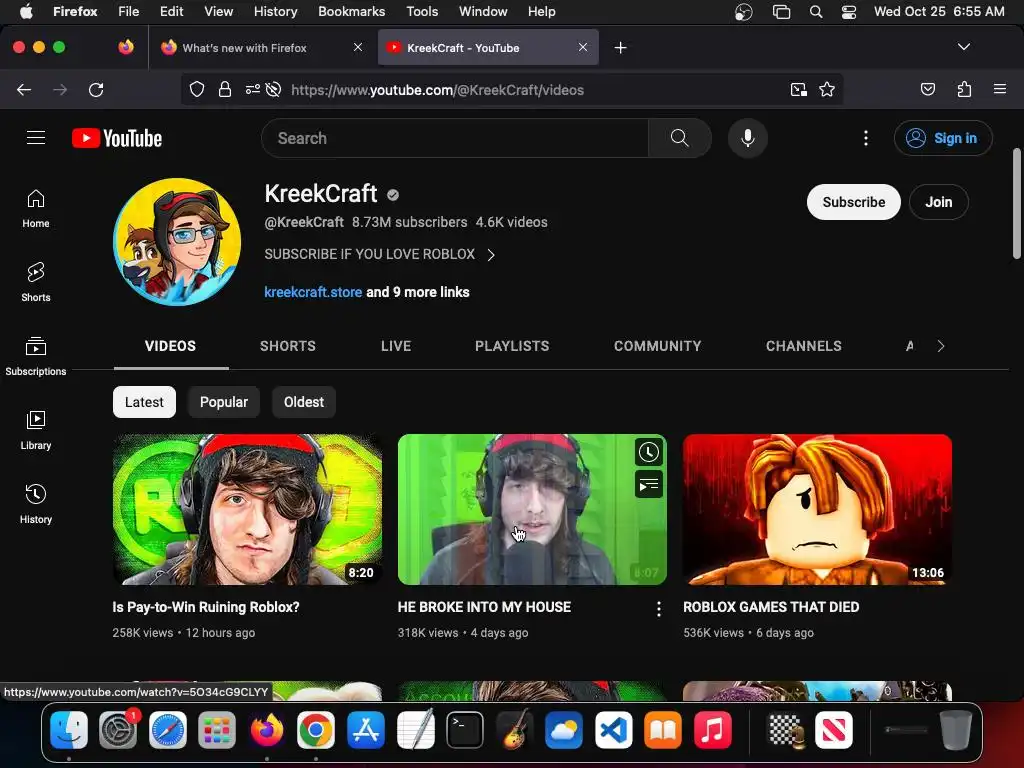1024x768 pixels.
Task: Open ROBLOX GAMES THAT DIED thumbnail
Action: click(817, 509)
